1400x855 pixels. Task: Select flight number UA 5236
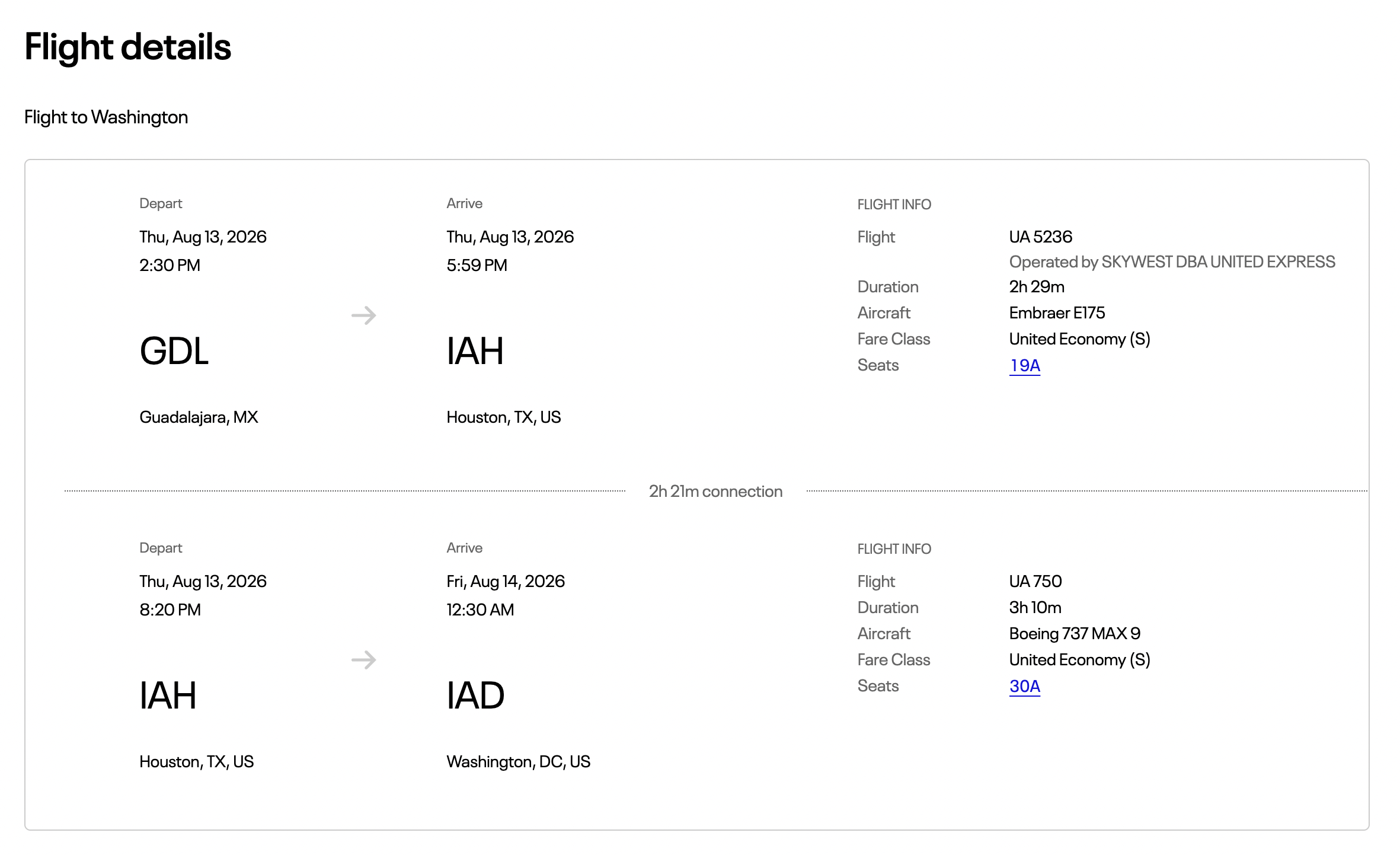[1041, 237]
